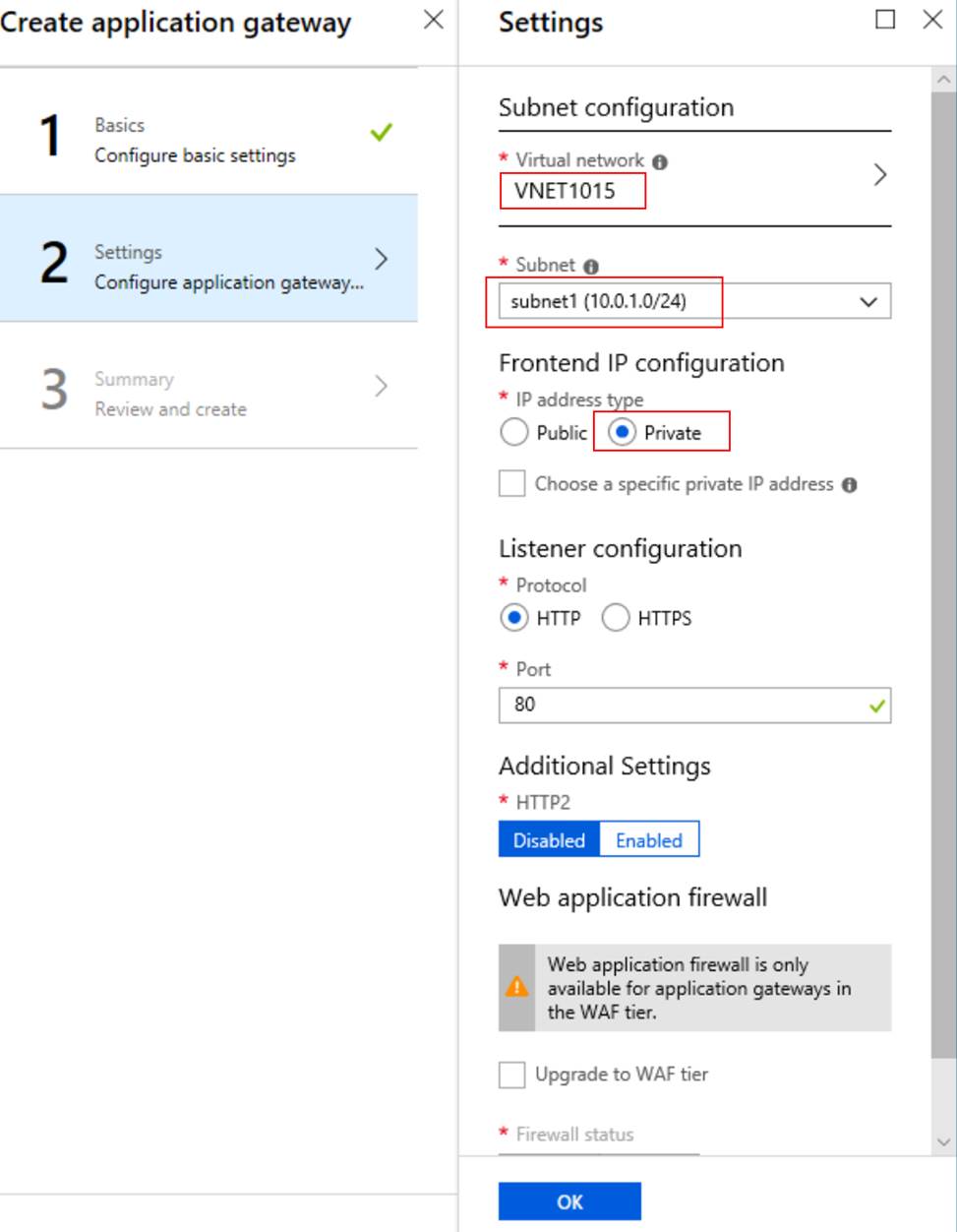Select the Public IP address type

(x=514, y=433)
